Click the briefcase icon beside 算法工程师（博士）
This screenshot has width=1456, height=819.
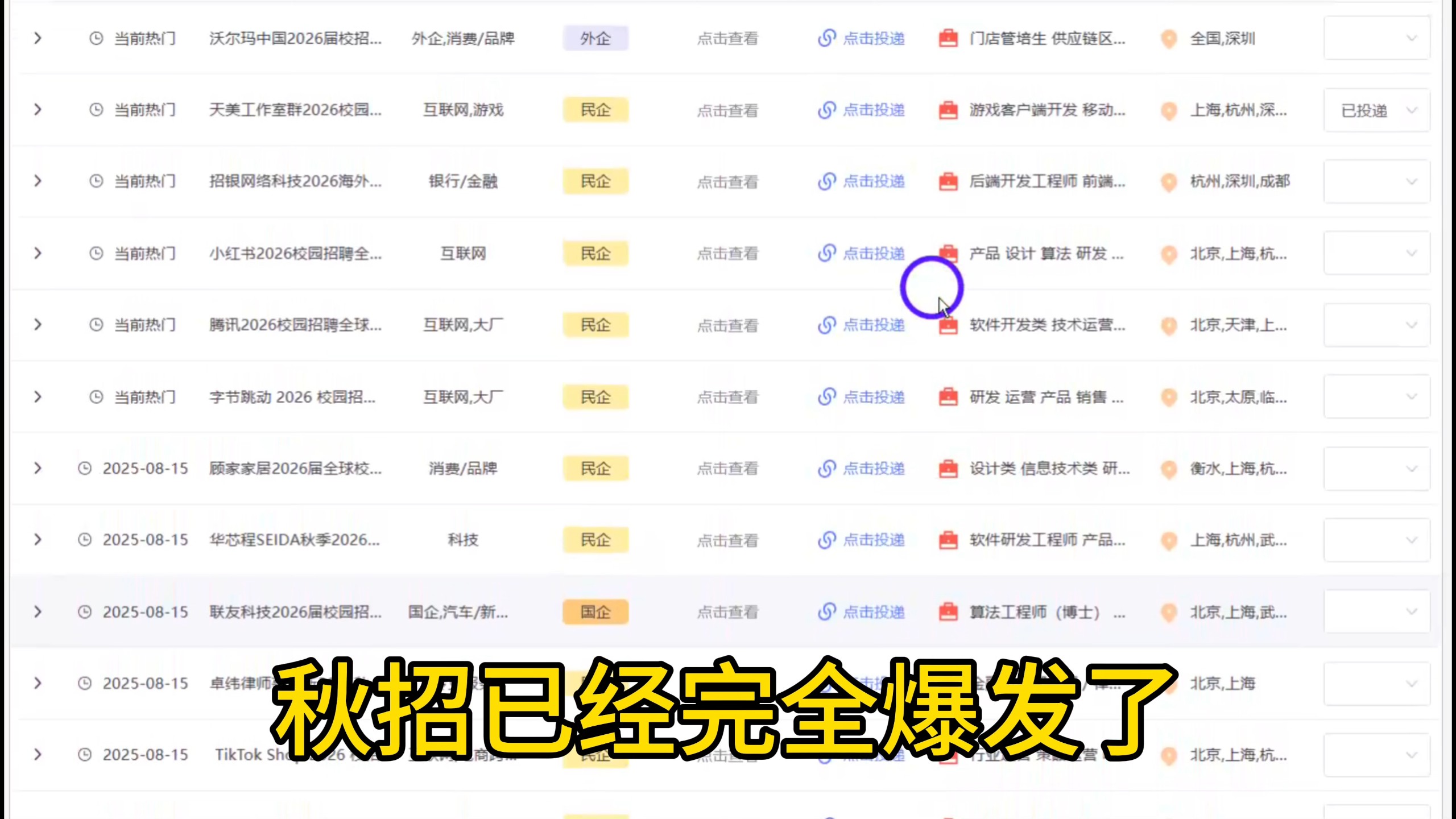(x=948, y=612)
